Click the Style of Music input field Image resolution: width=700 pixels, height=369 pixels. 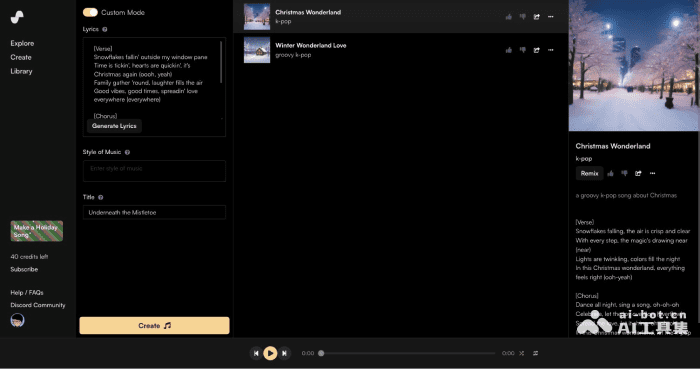(154, 171)
